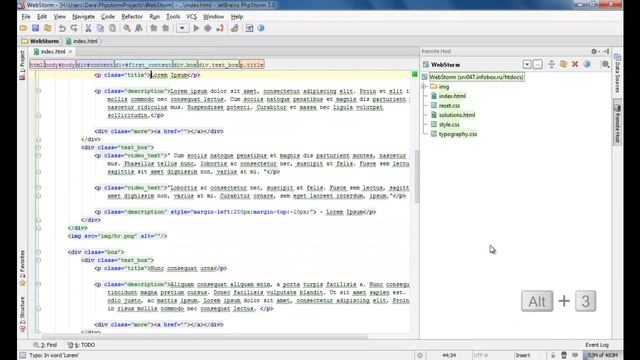The height and width of the screenshot is (360, 640).
Task: Click the Undo arrow icon
Action: pyautogui.click(x=62, y=28)
